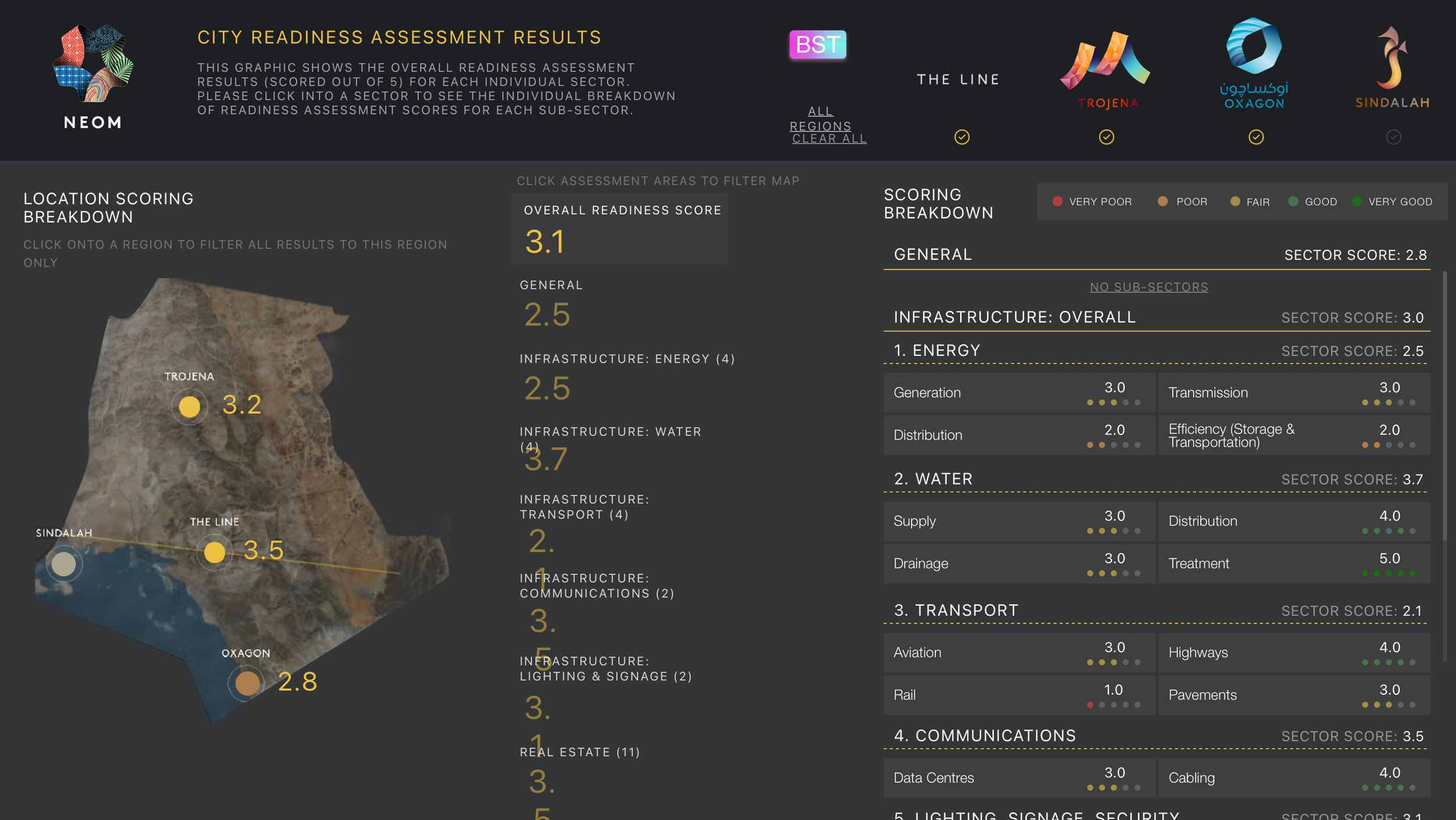Toggle the checkmark under THE LINE
Screen dimensions: 1456x820
click(962, 138)
